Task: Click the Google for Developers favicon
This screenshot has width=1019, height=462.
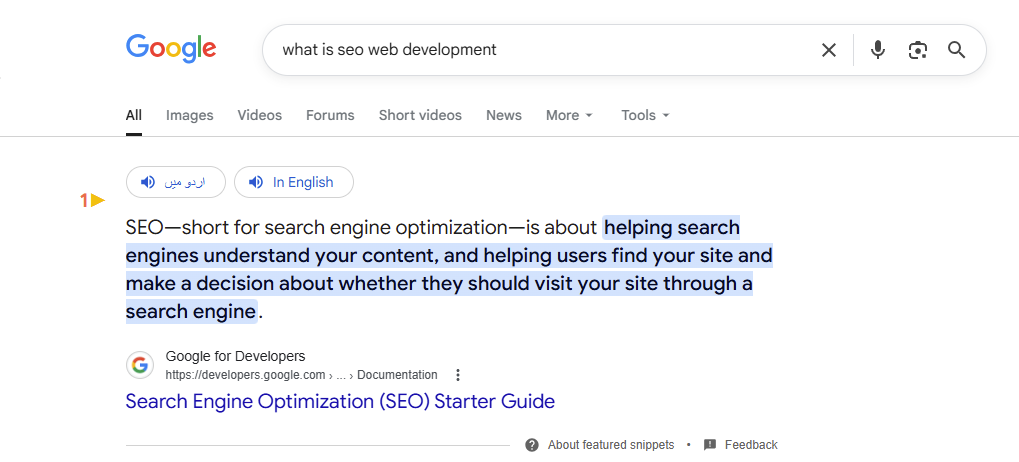Action: (140, 365)
